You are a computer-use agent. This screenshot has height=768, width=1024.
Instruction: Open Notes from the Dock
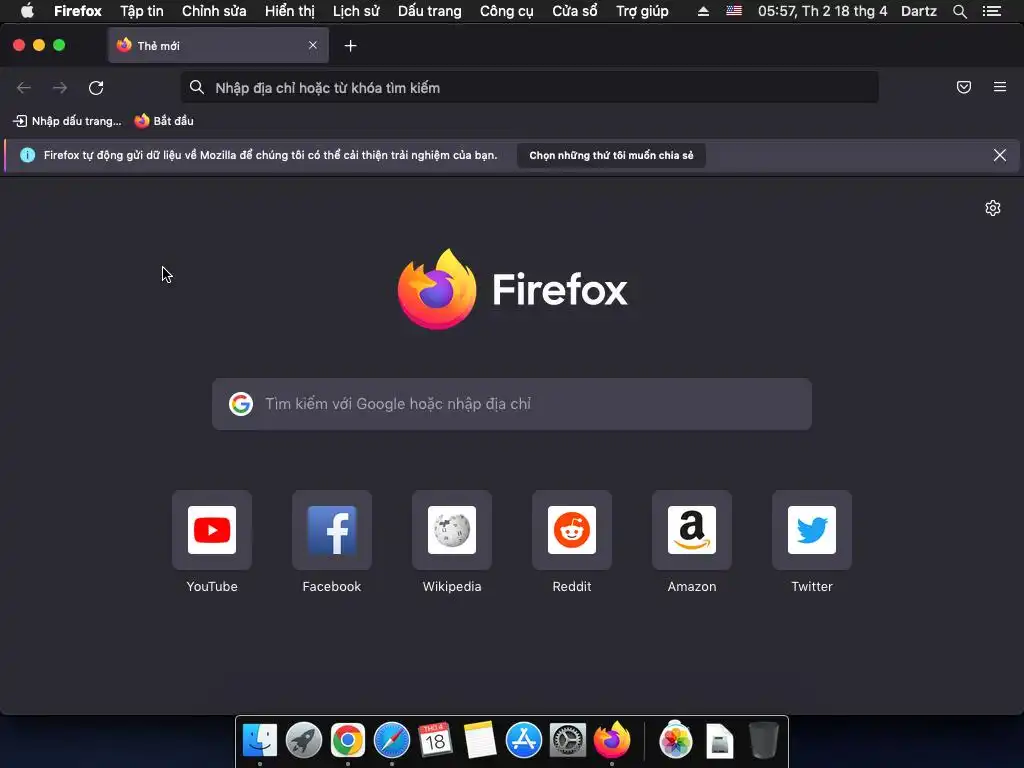(480, 741)
